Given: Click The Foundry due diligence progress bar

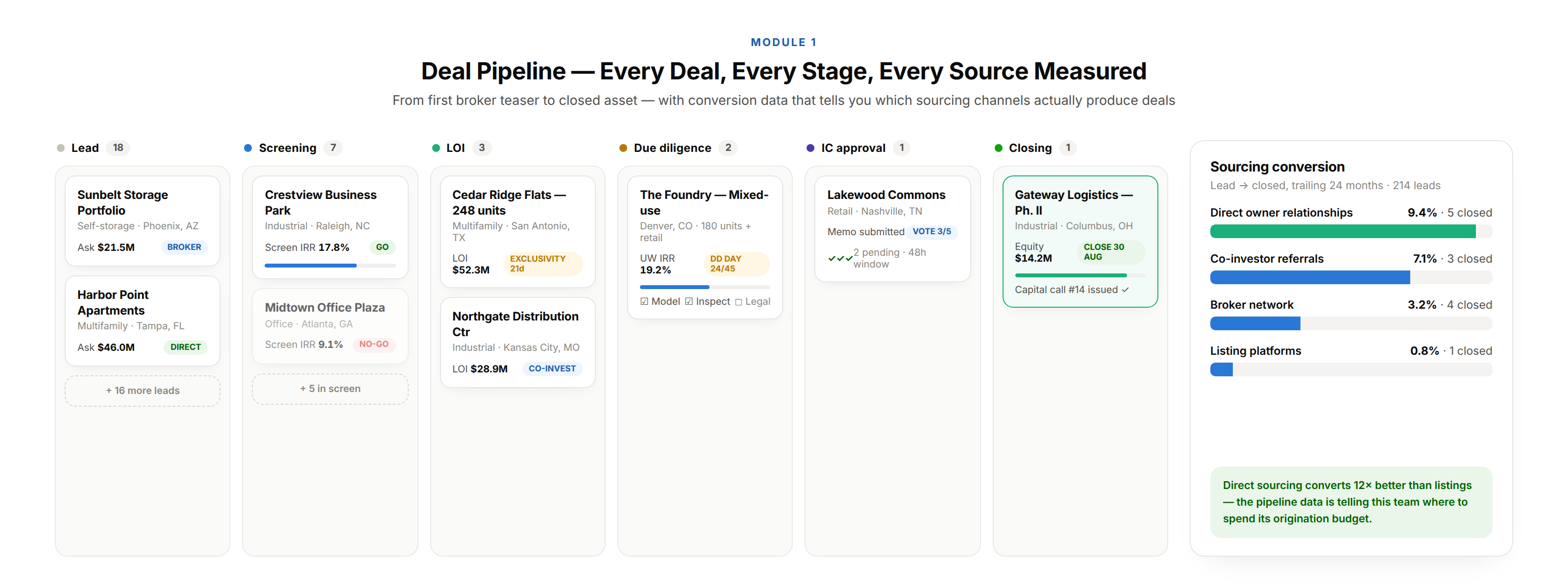Looking at the screenshot, I should click(x=705, y=287).
